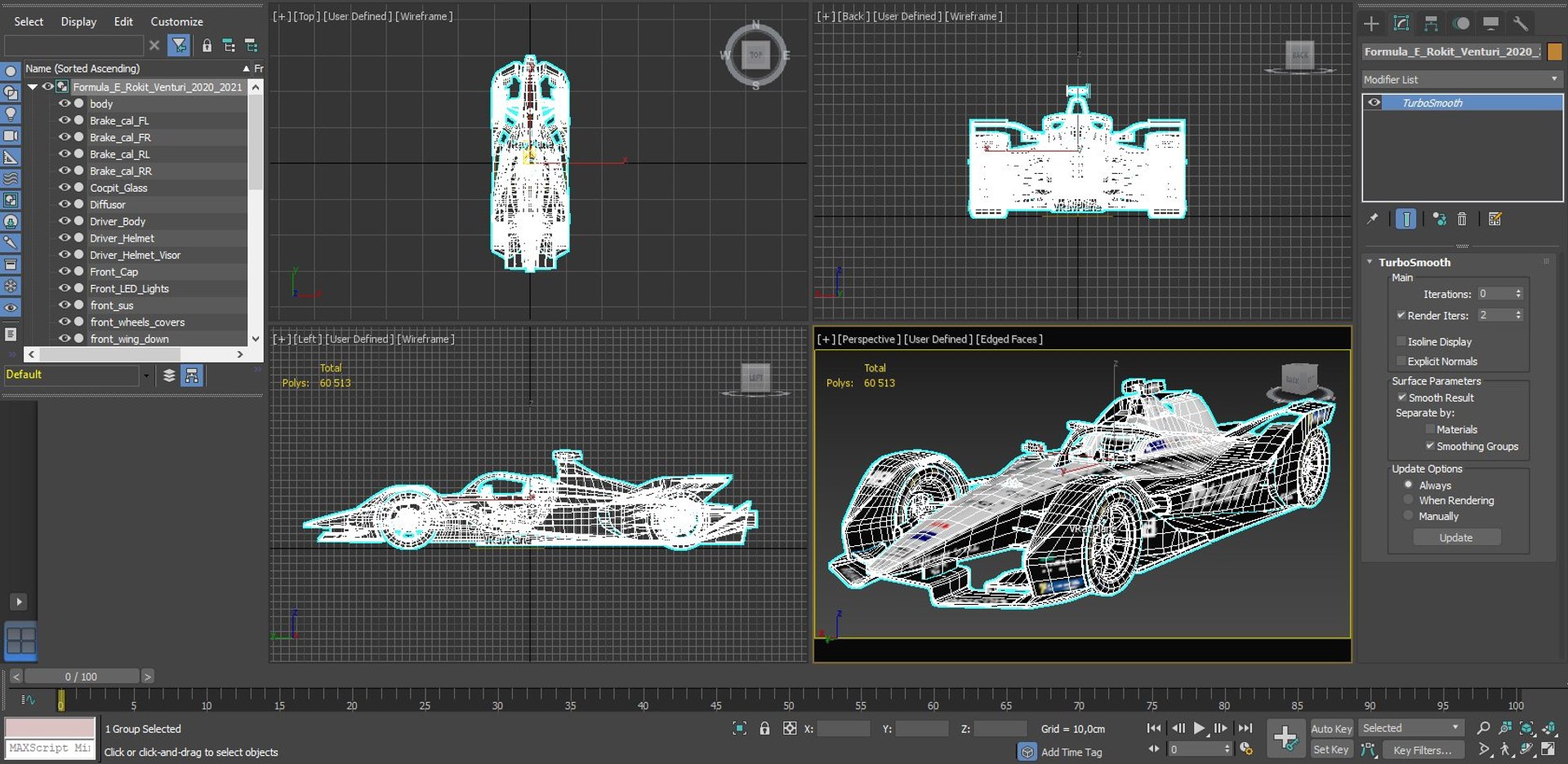This screenshot has width=1568, height=764.
Task: Click Zoom Extents All viewport icon
Action: [x=1548, y=728]
